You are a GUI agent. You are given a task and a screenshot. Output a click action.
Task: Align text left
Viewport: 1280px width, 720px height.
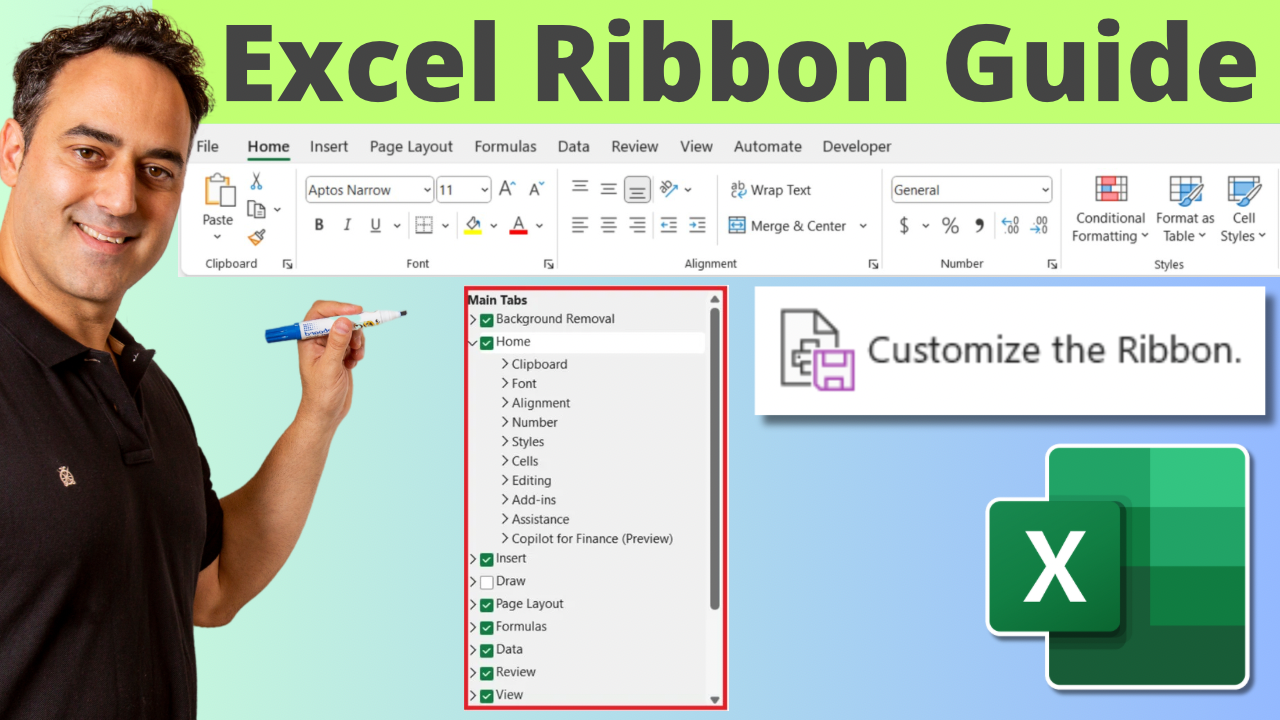(x=579, y=226)
